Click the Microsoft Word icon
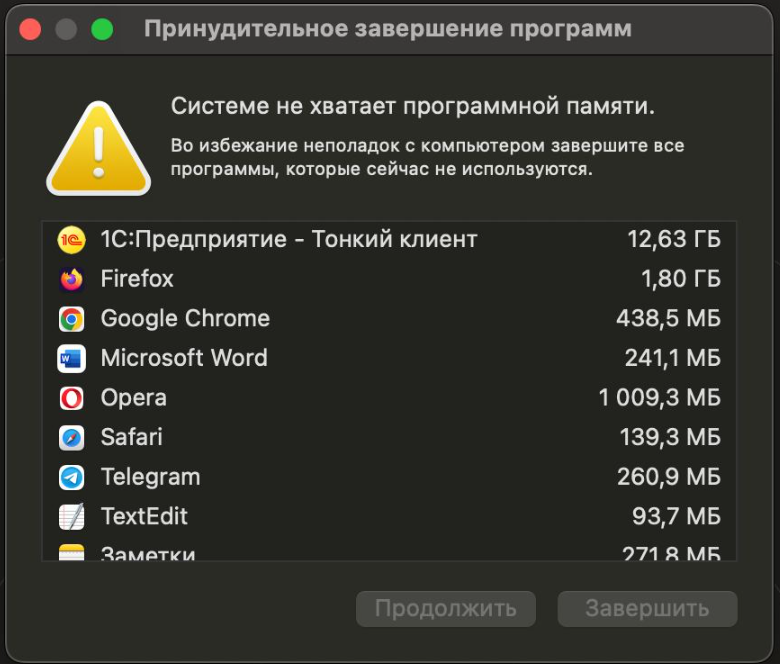The height and width of the screenshot is (664, 780). coord(72,358)
